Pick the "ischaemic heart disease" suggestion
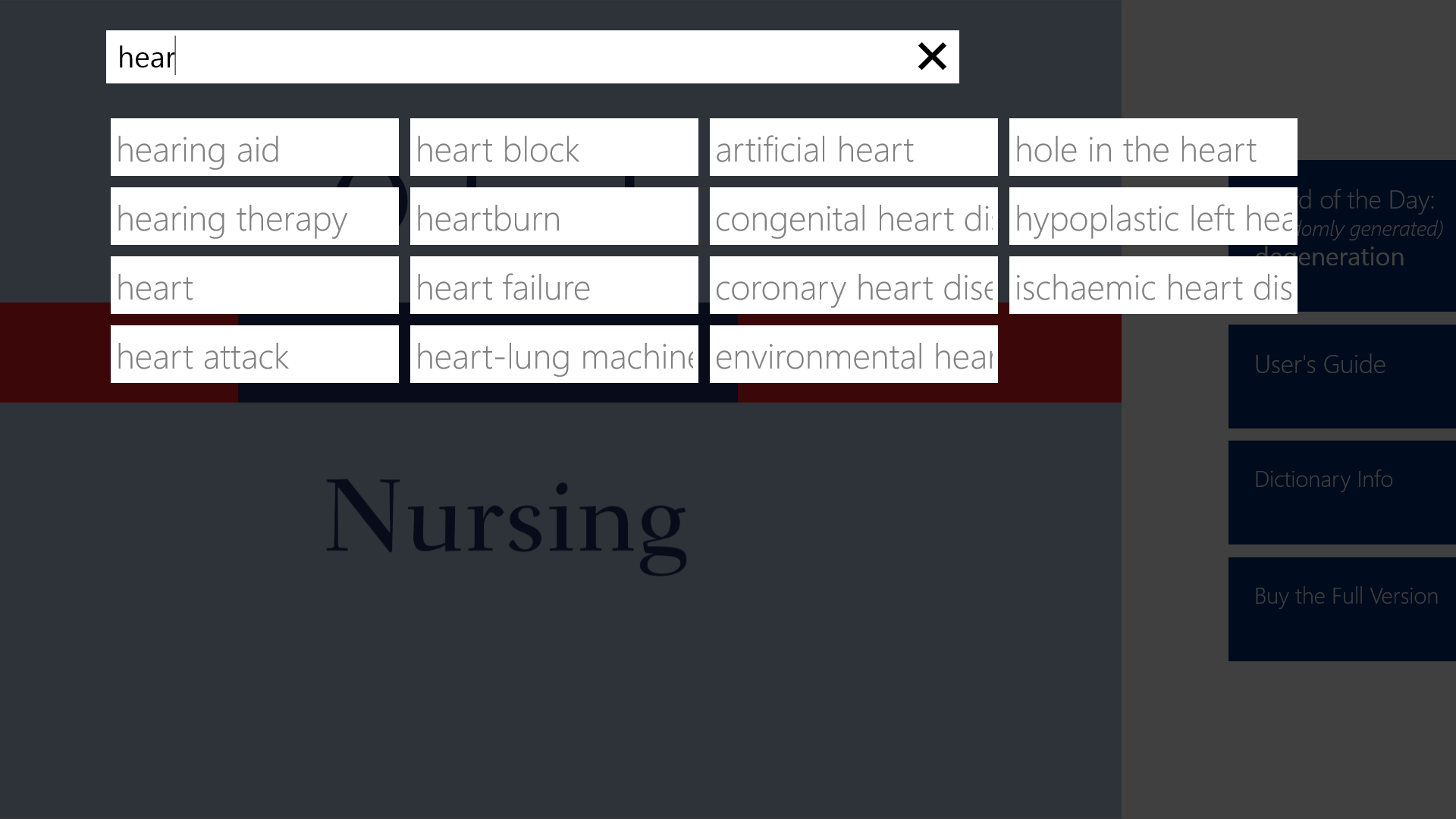1456x819 pixels. click(1153, 285)
